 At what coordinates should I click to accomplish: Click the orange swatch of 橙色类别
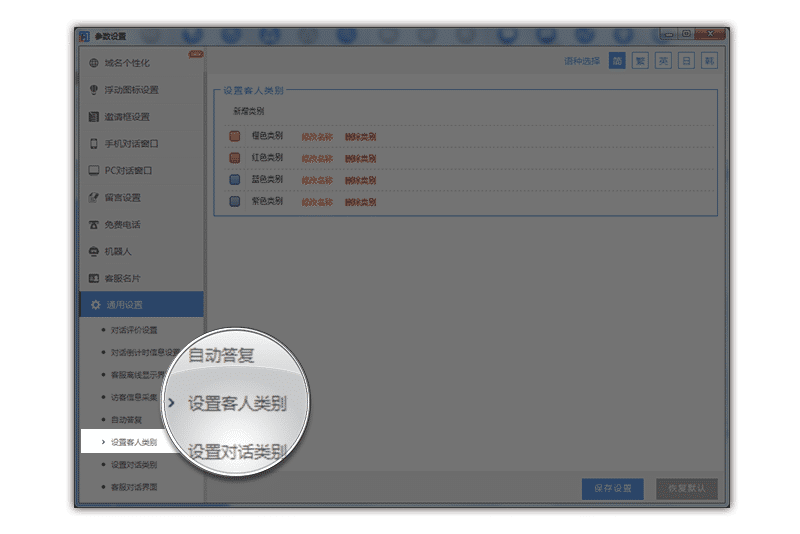pyautogui.click(x=235, y=136)
